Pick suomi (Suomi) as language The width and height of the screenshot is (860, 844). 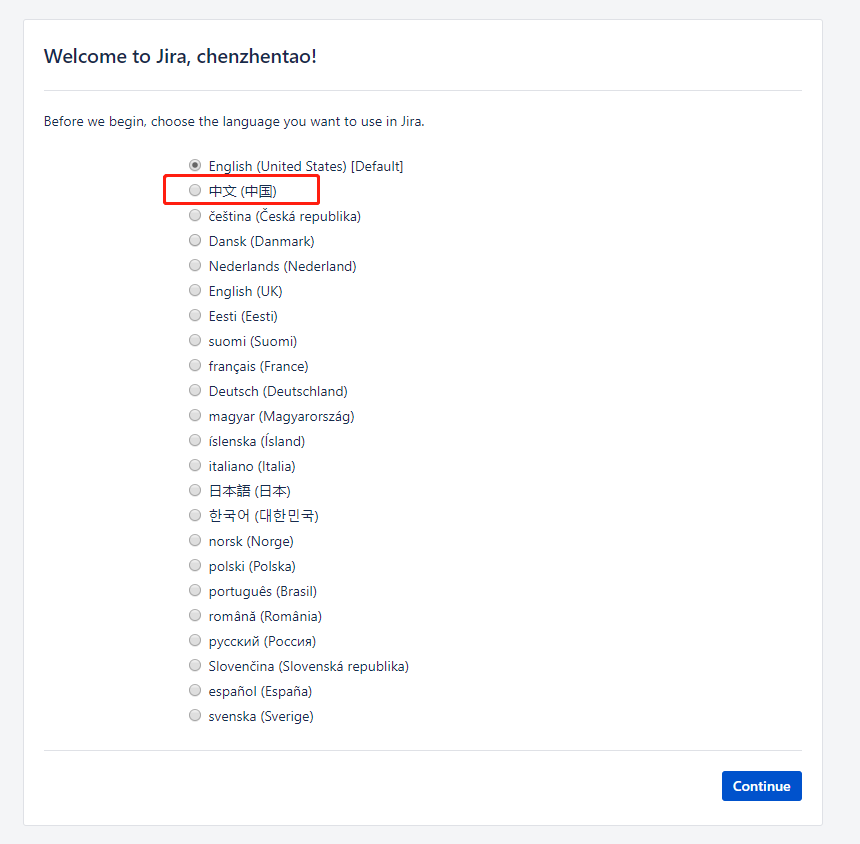[x=195, y=341]
